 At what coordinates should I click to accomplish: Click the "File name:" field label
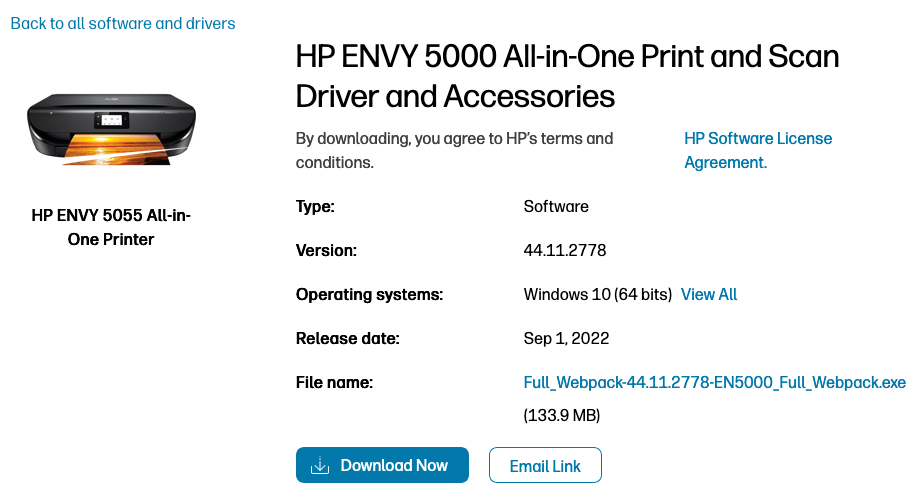[x=334, y=382]
